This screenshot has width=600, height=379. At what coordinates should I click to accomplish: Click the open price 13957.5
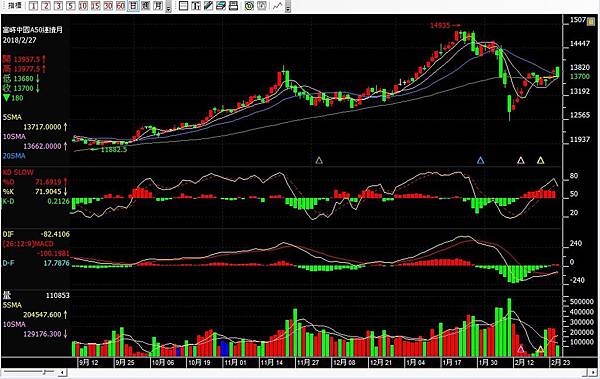[27, 59]
